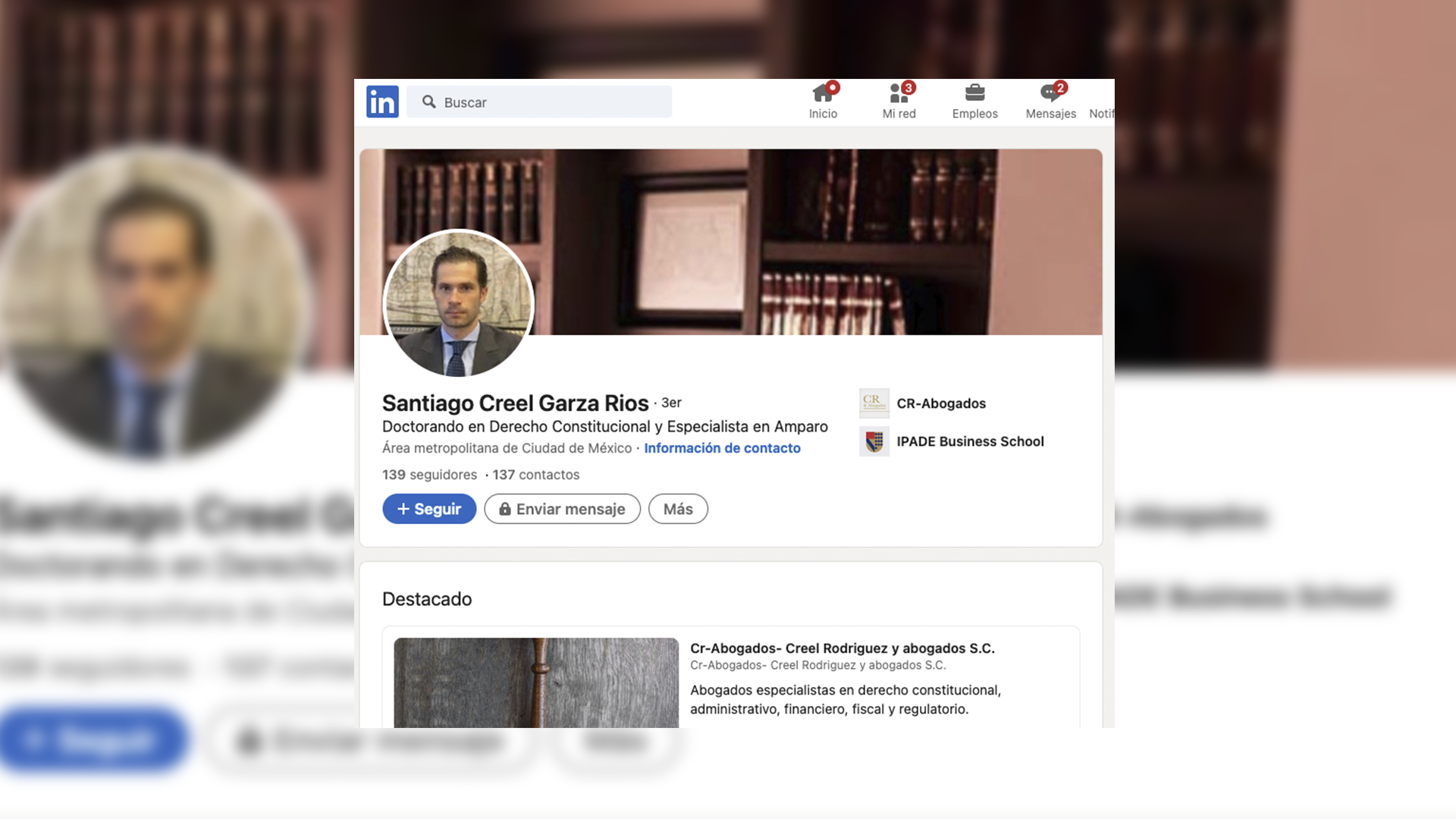The width and height of the screenshot is (1456, 819).
Task: Click the IPADE shield logo icon
Action: (x=874, y=441)
